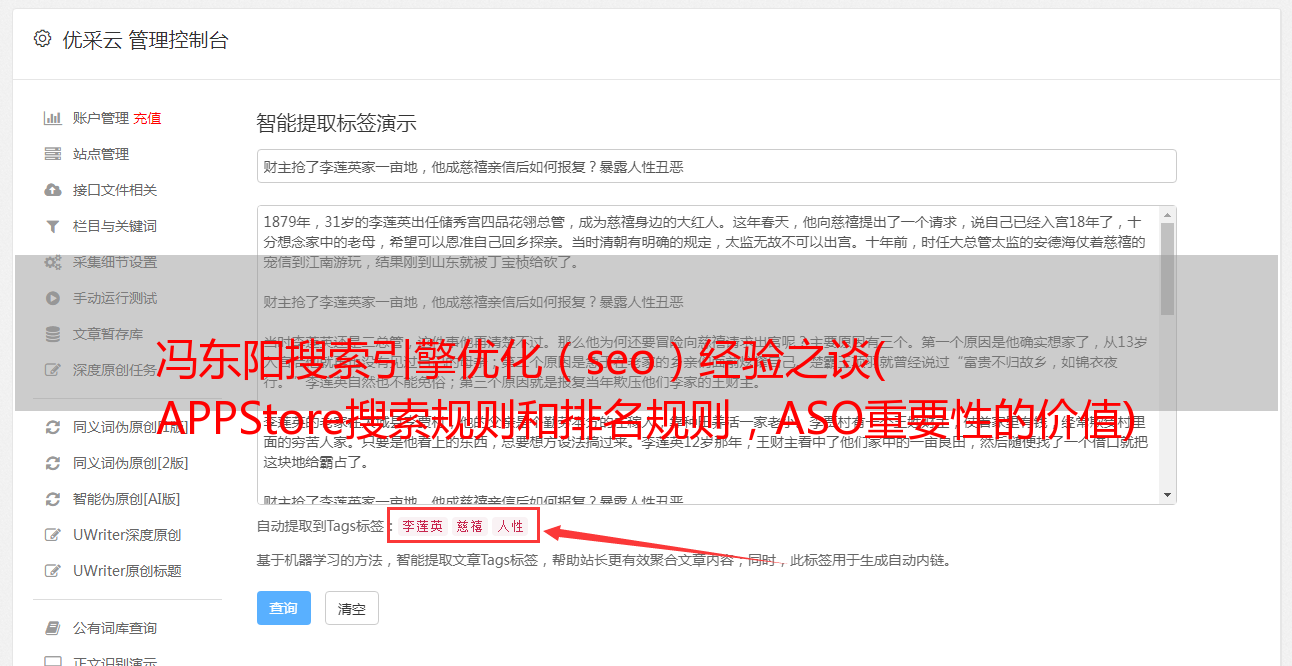Click the extracted 慈禧 tag

[x=470, y=526]
